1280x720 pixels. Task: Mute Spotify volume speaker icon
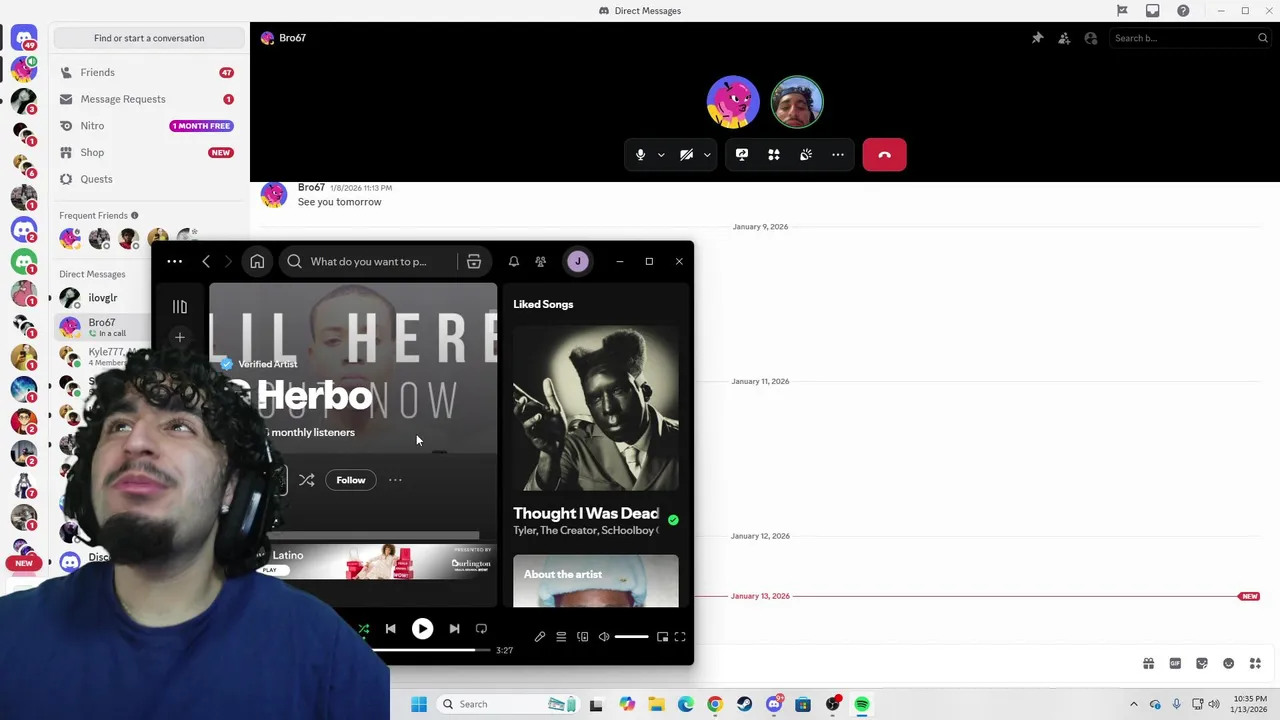click(604, 637)
